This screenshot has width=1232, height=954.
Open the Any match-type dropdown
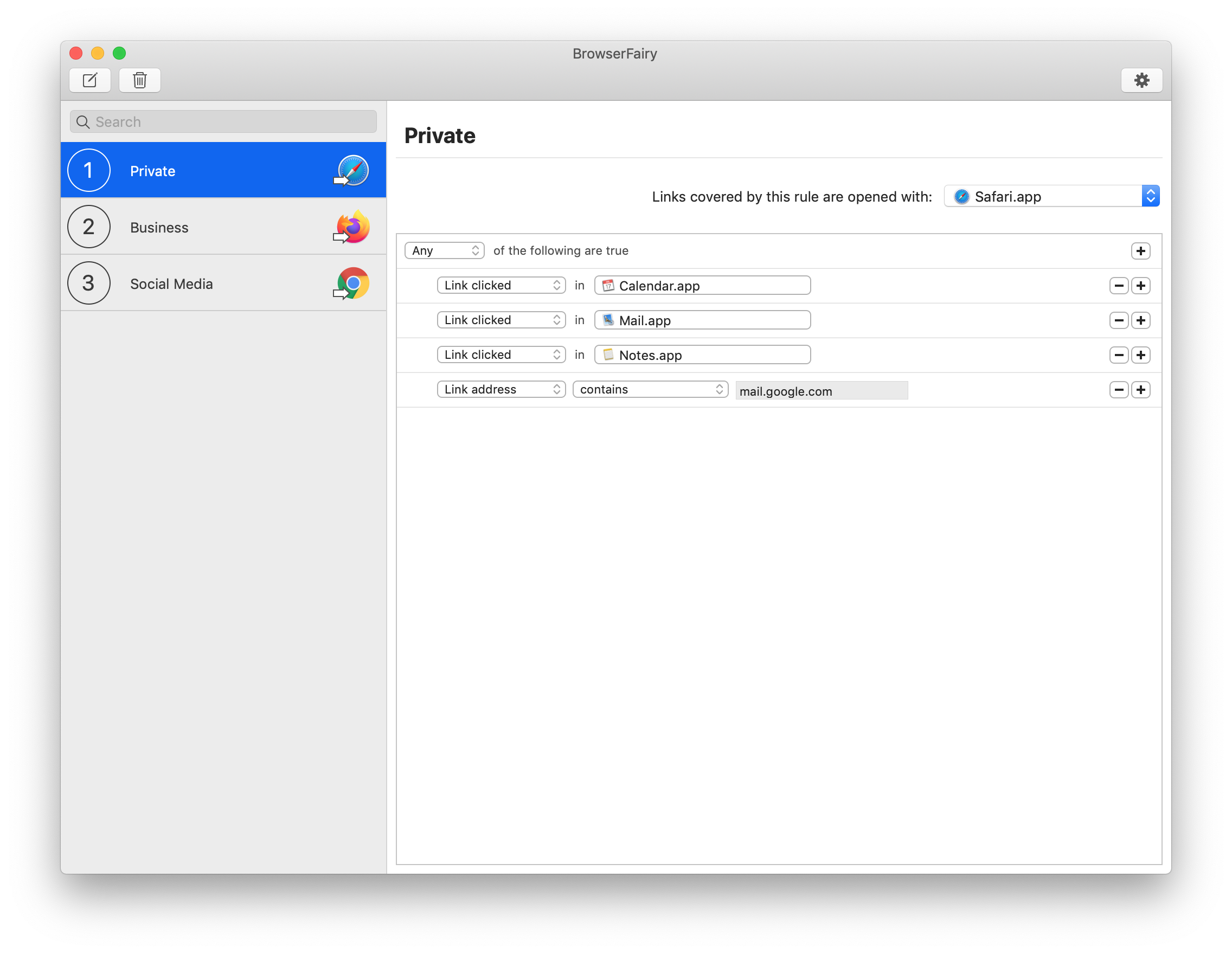445,250
